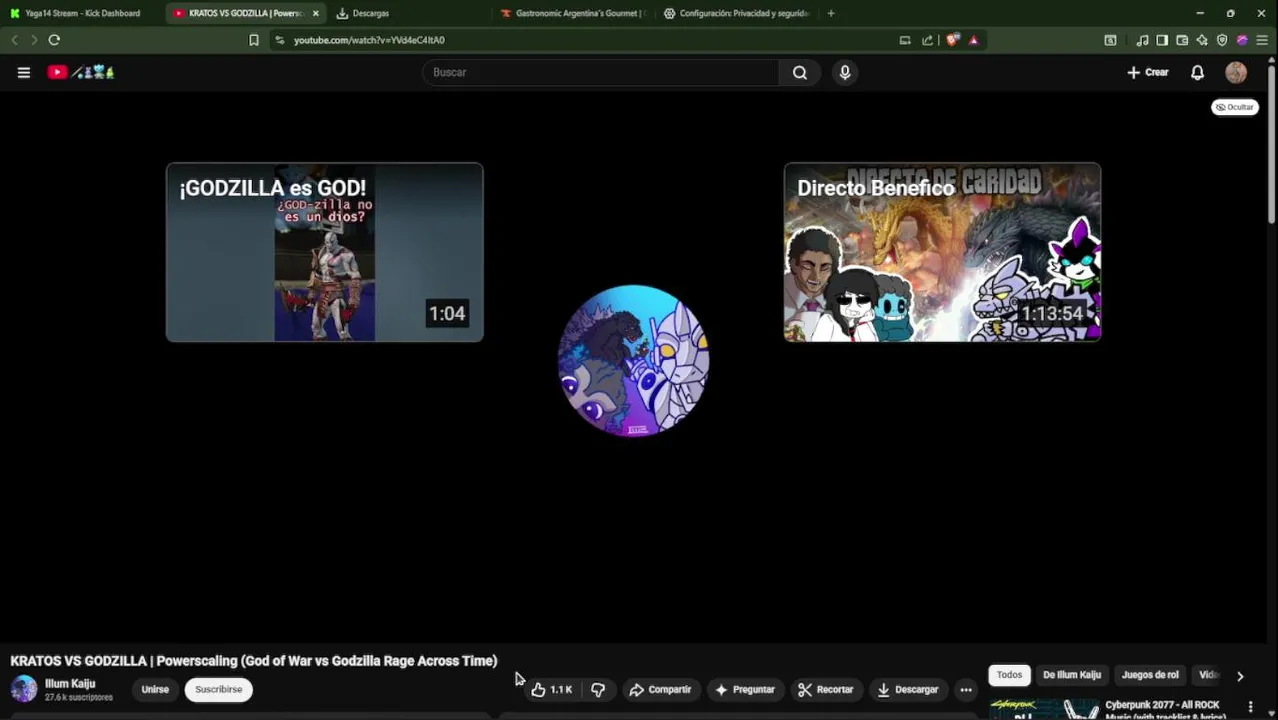The height and width of the screenshot is (720, 1278).
Task: Click the search magnifier button
Action: tap(800, 72)
